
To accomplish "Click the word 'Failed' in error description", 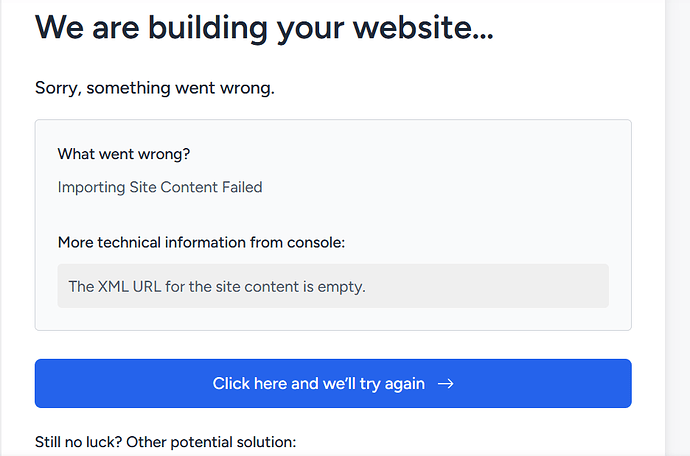I will [x=240, y=187].
